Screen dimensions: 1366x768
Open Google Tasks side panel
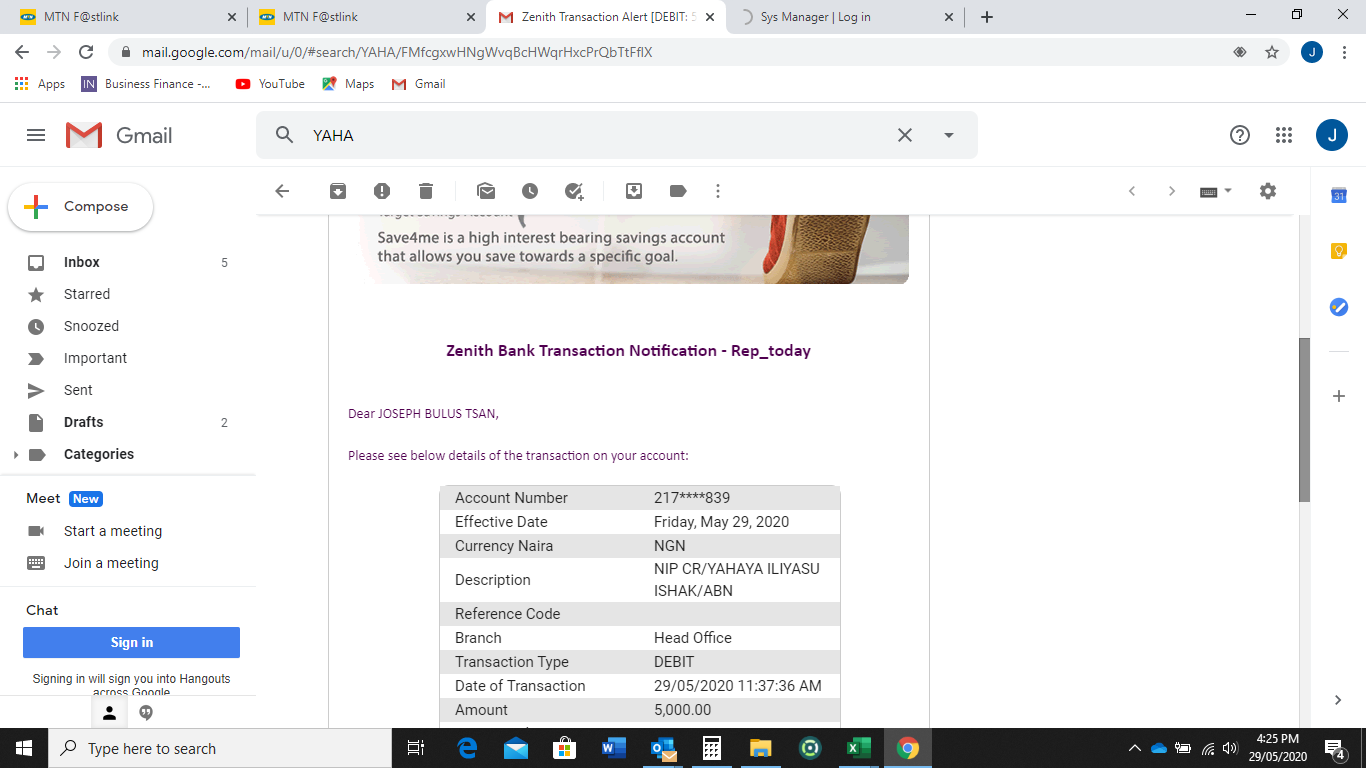1339,307
